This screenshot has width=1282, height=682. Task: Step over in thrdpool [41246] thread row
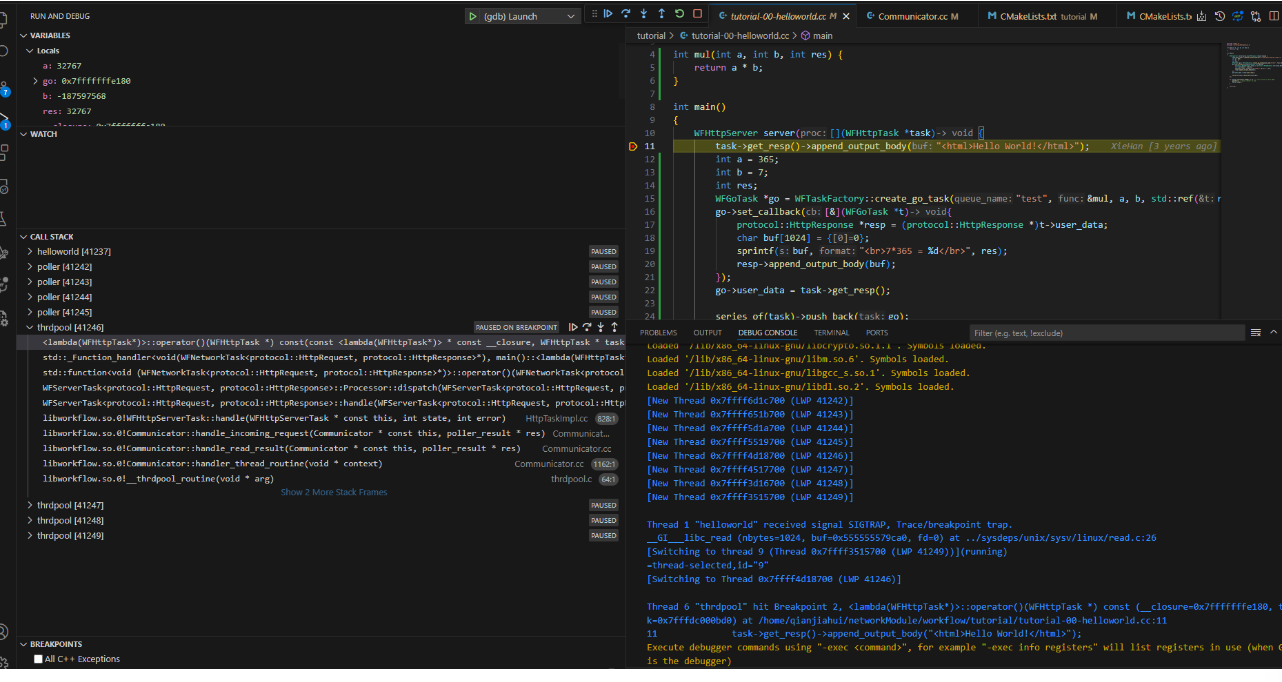coord(587,327)
